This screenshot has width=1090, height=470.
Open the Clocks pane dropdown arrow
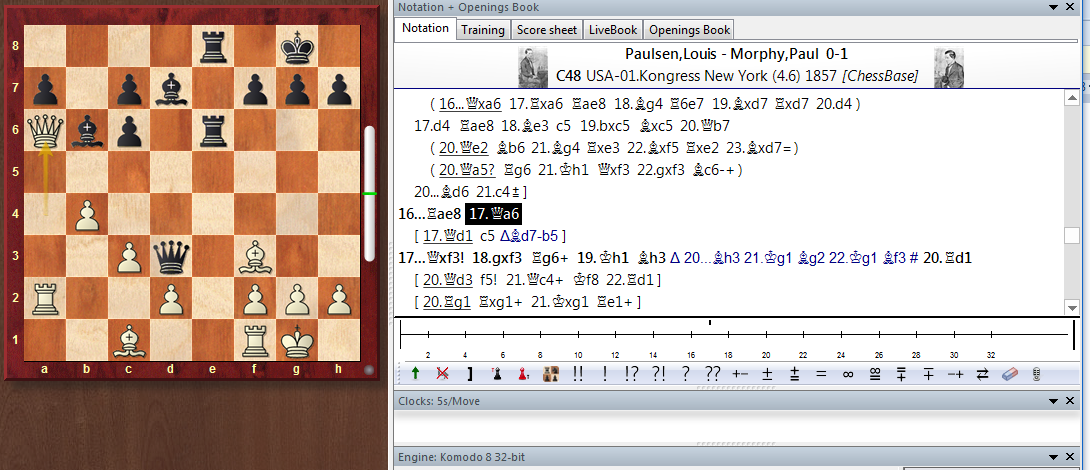coord(1052,401)
